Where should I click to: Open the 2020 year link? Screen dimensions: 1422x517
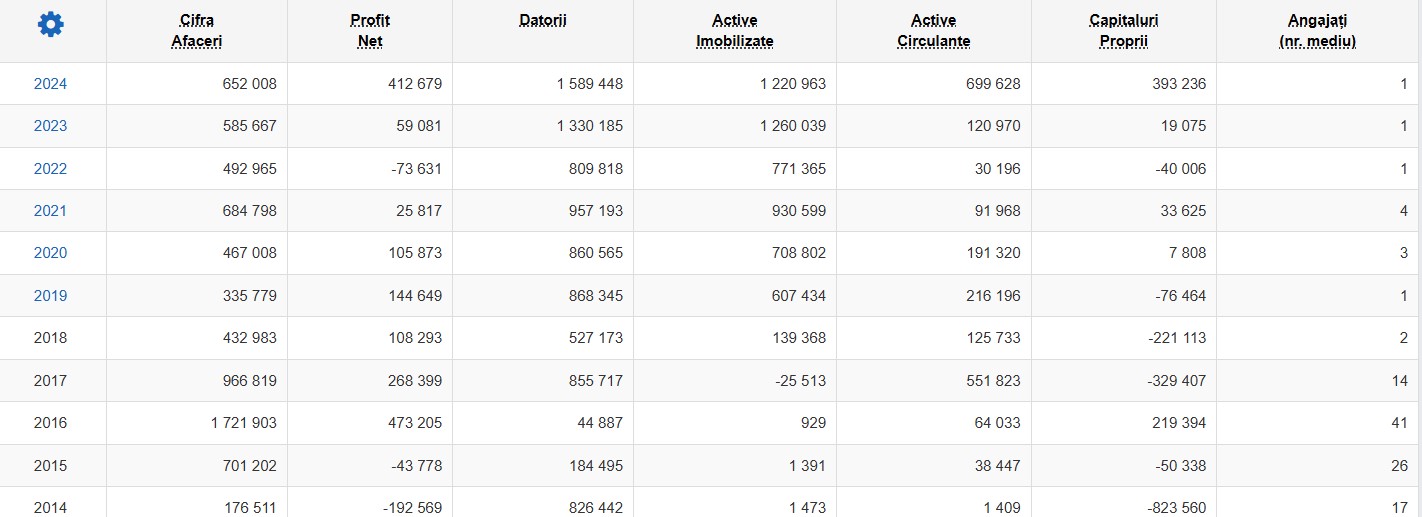(x=51, y=253)
